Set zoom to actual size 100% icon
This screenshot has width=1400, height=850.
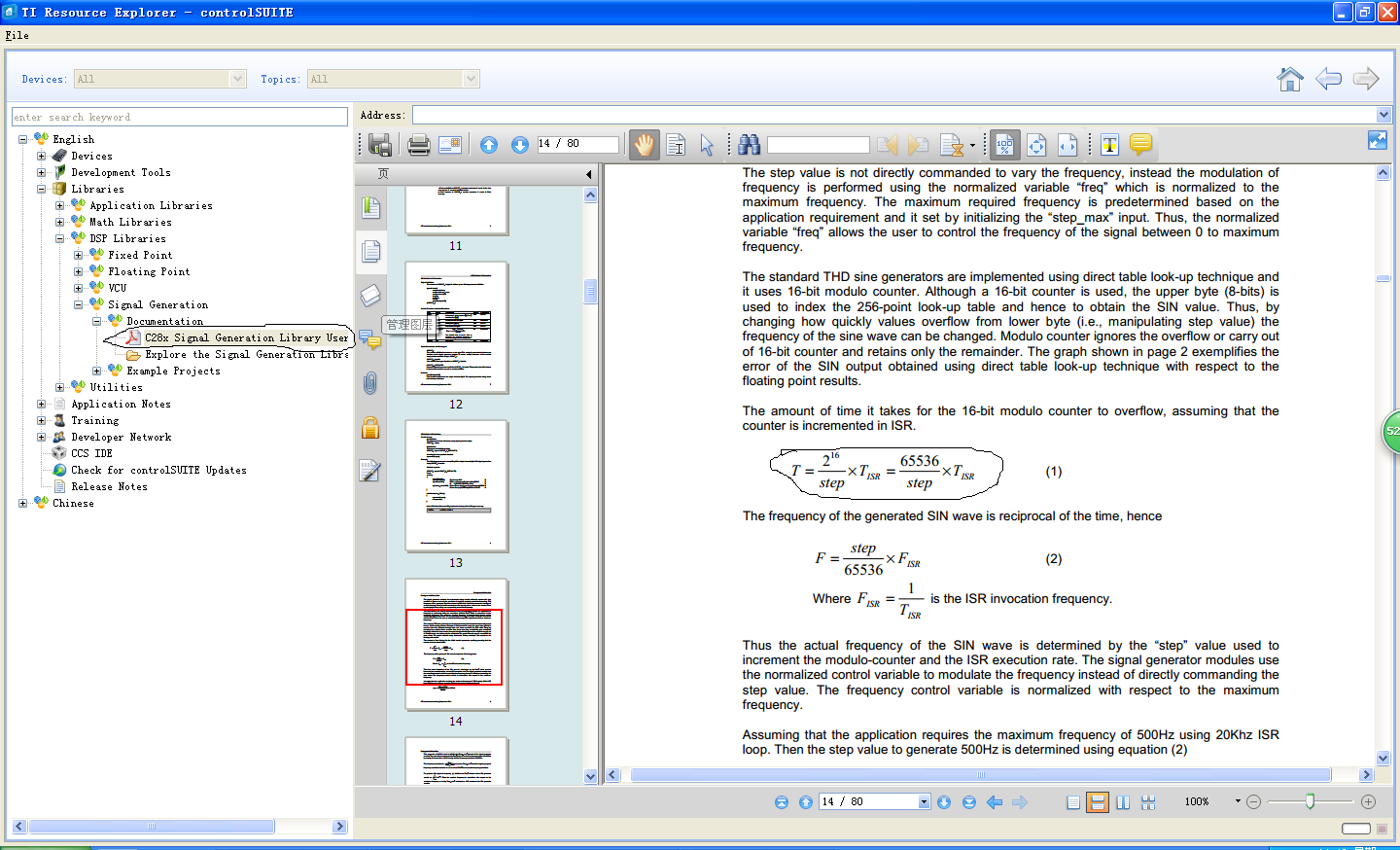[1004, 145]
